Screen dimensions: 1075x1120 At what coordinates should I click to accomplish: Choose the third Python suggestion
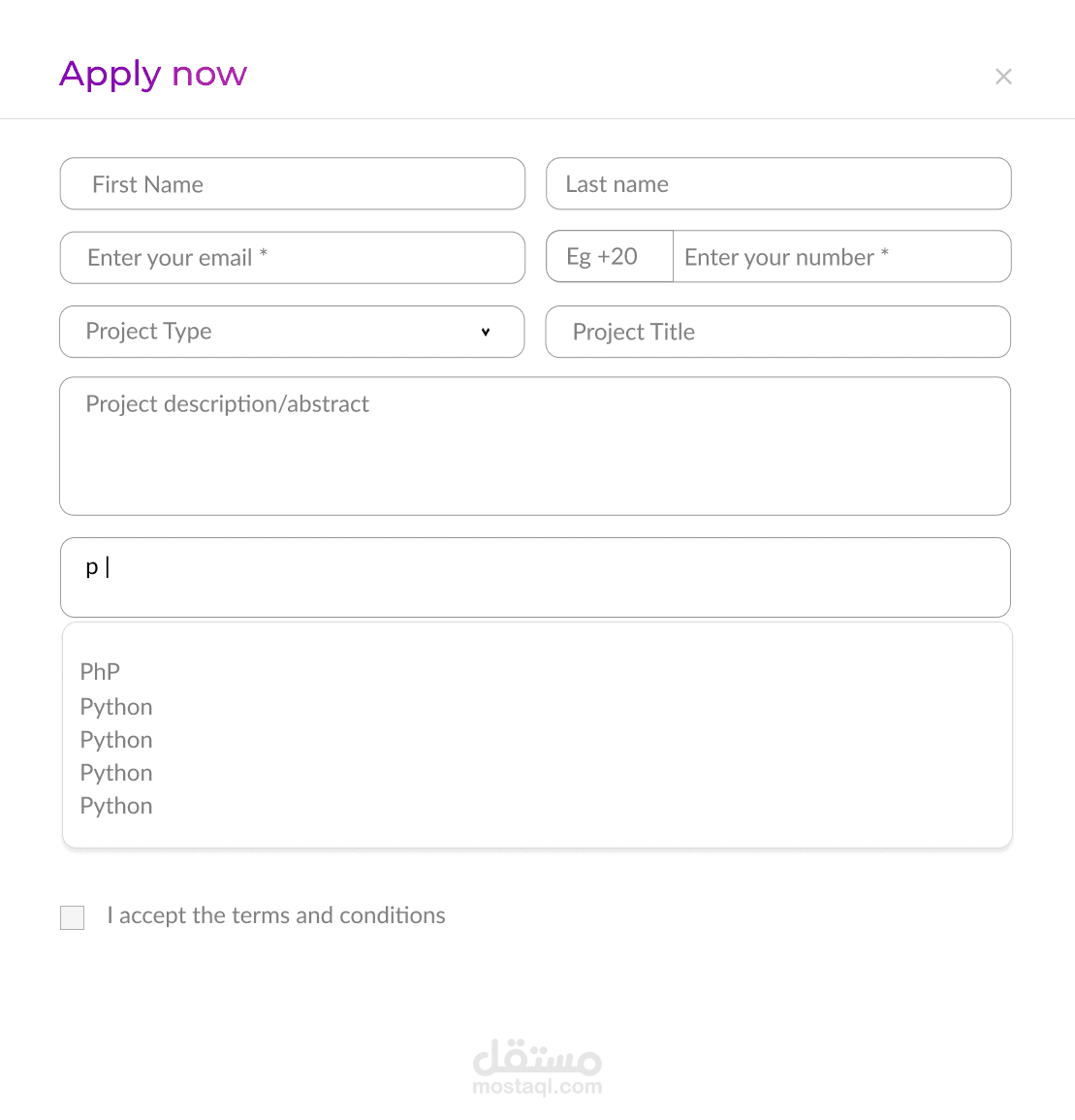(116, 773)
